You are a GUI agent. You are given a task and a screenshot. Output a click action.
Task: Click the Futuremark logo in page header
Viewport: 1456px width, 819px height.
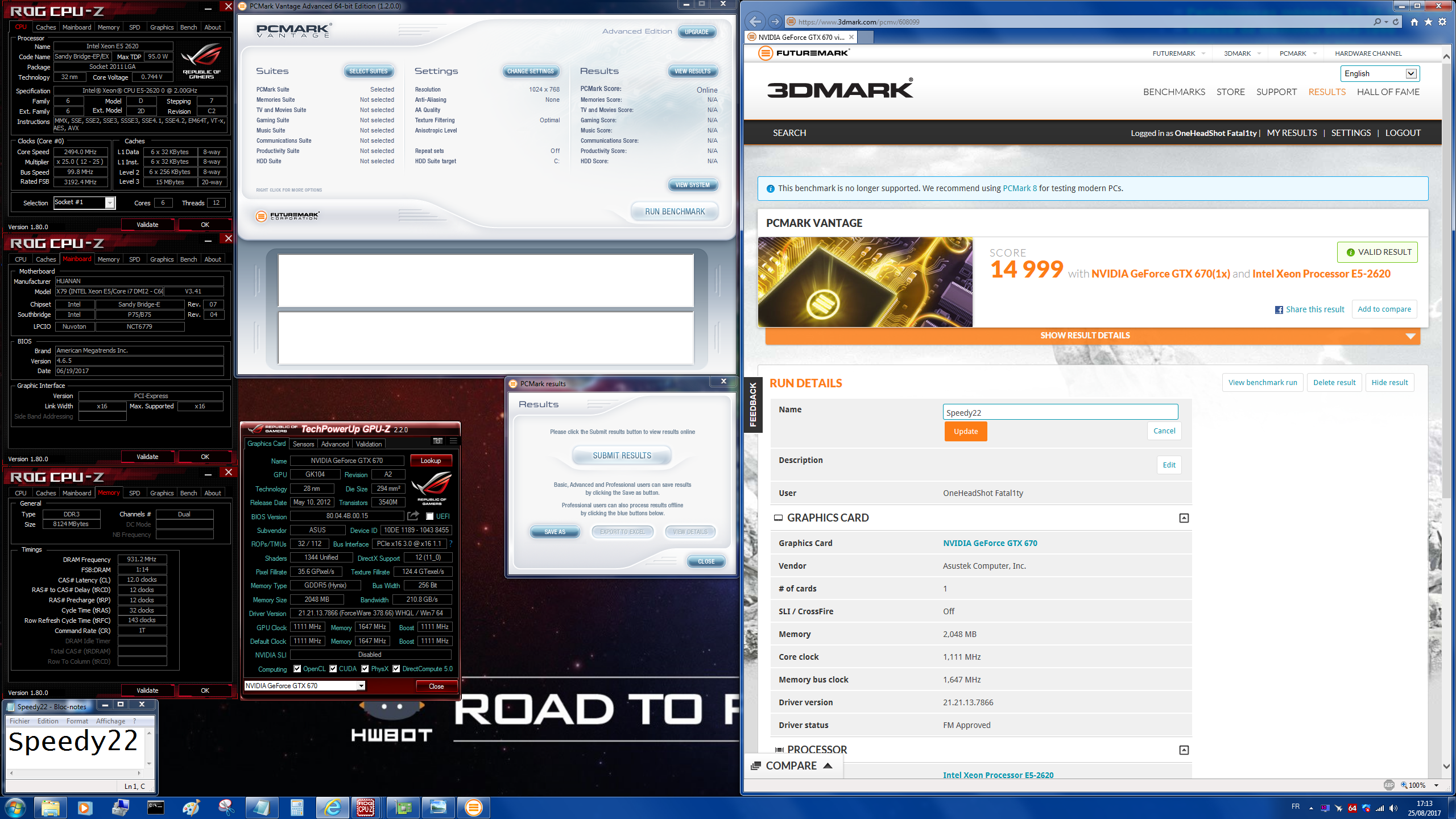(x=804, y=53)
